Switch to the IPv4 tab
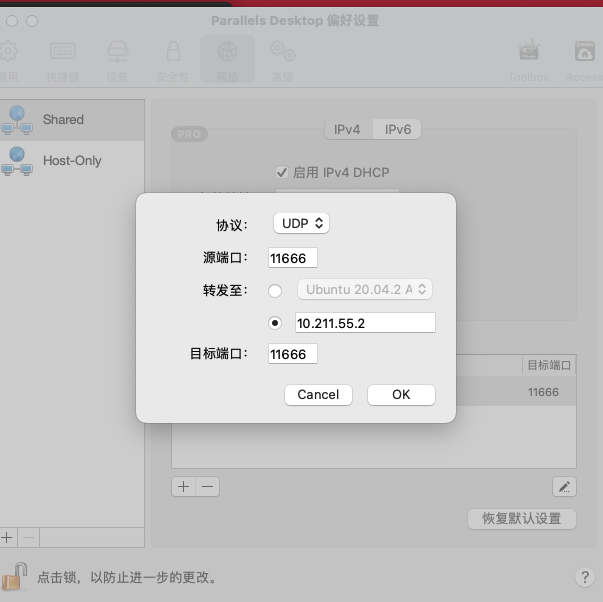The width and height of the screenshot is (603, 602). click(348, 129)
